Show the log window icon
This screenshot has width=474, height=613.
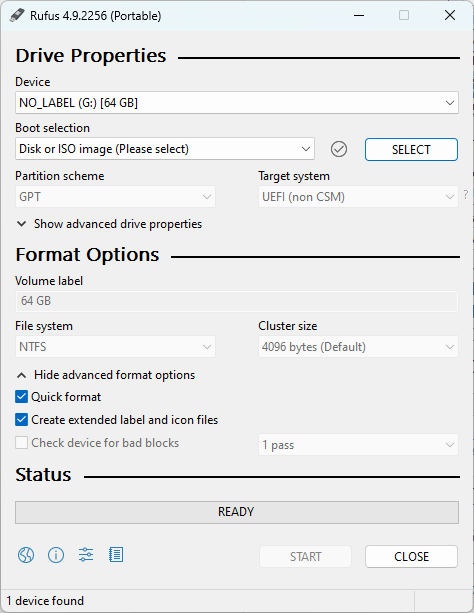tap(116, 555)
